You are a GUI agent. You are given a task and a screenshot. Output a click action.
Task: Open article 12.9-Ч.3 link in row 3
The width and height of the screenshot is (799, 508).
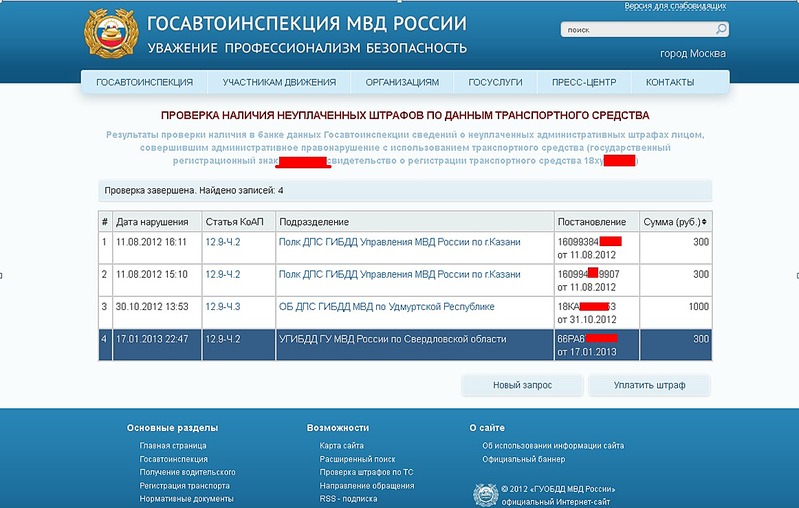point(223,307)
